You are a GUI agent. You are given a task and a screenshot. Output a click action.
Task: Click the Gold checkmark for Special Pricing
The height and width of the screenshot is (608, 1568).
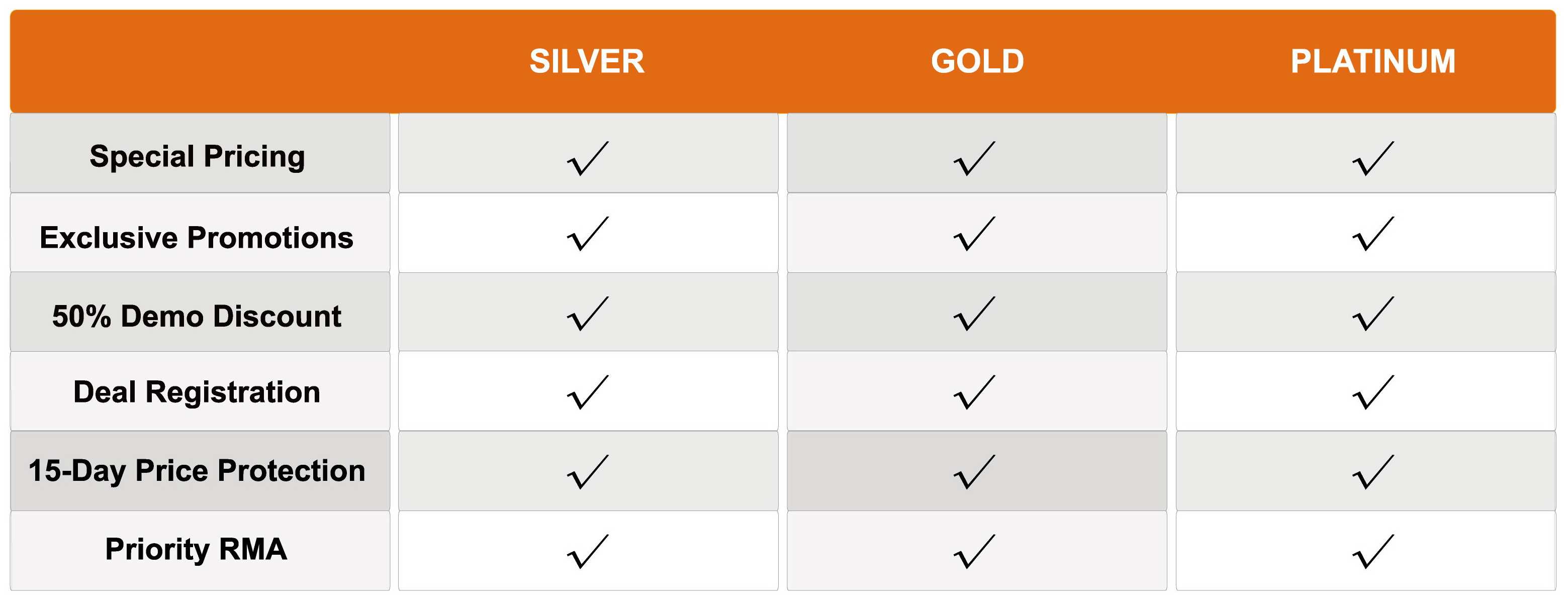coord(974,158)
